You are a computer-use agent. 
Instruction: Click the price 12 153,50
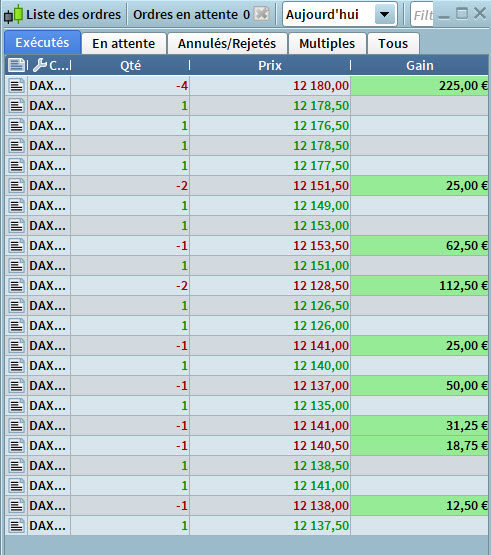(x=321, y=246)
